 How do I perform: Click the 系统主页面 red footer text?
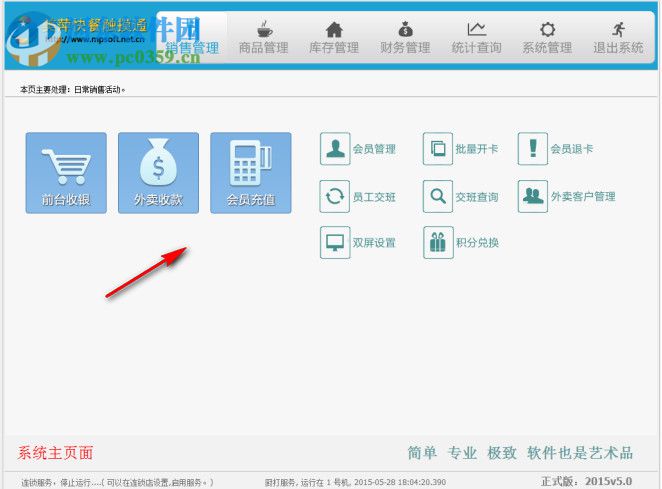[55, 453]
